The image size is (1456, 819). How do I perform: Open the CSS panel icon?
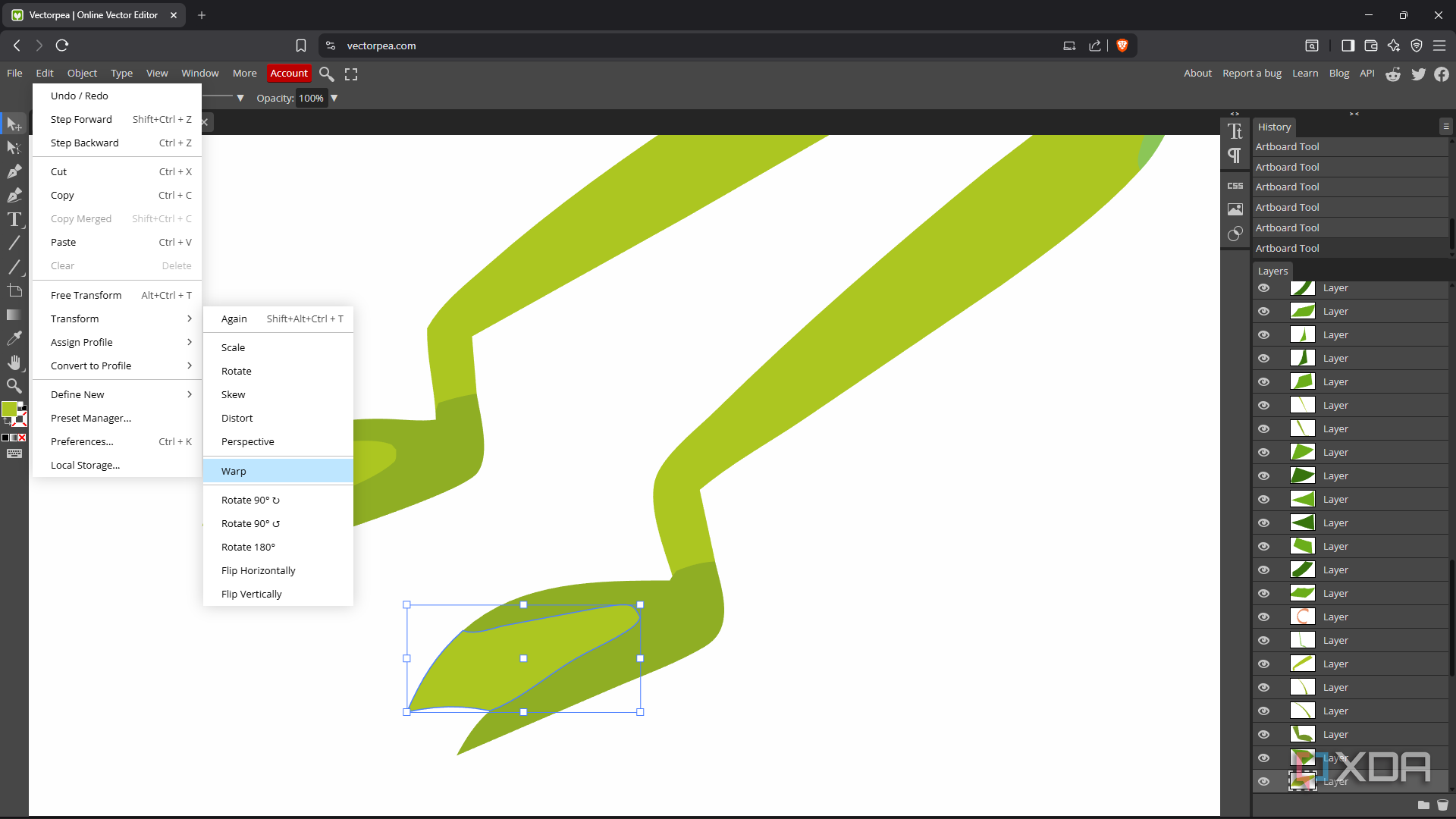point(1235,186)
